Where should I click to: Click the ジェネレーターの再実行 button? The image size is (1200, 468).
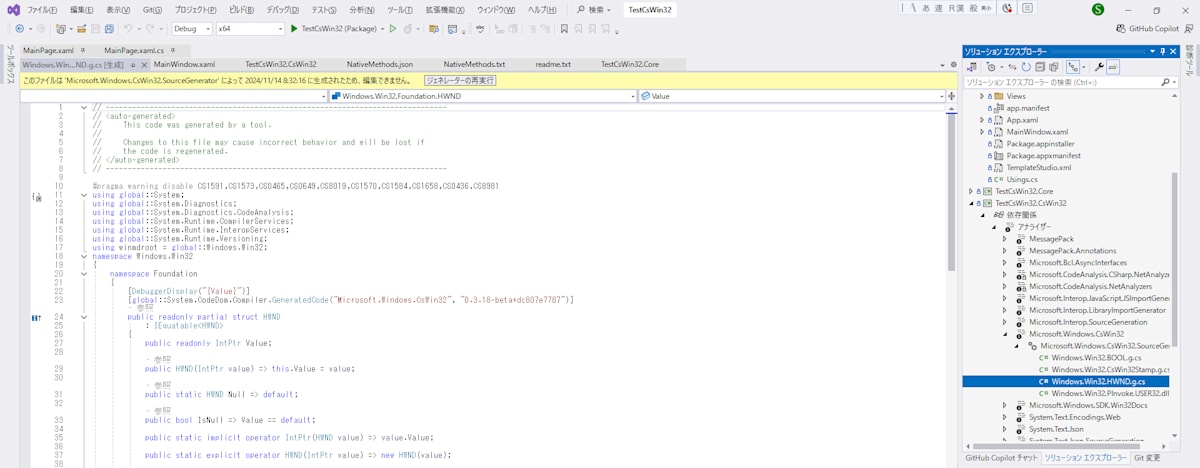click(x=459, y=79)
